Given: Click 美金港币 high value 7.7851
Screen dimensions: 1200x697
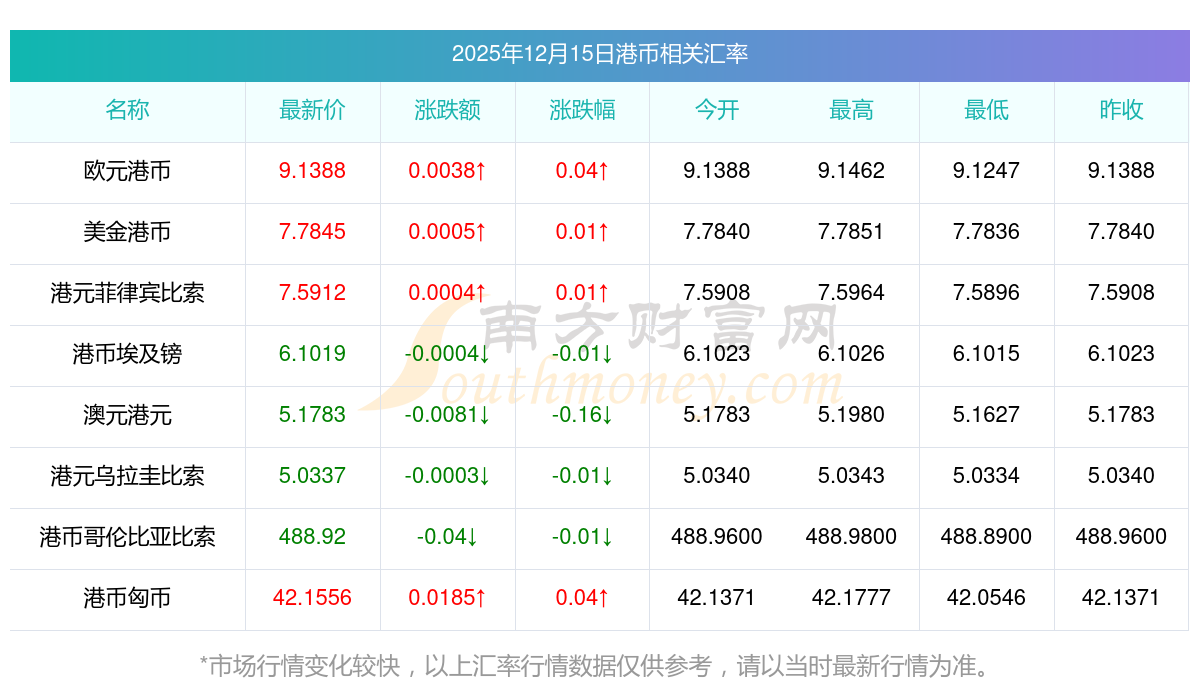Looking at the screenshot, I should (851, 232).
